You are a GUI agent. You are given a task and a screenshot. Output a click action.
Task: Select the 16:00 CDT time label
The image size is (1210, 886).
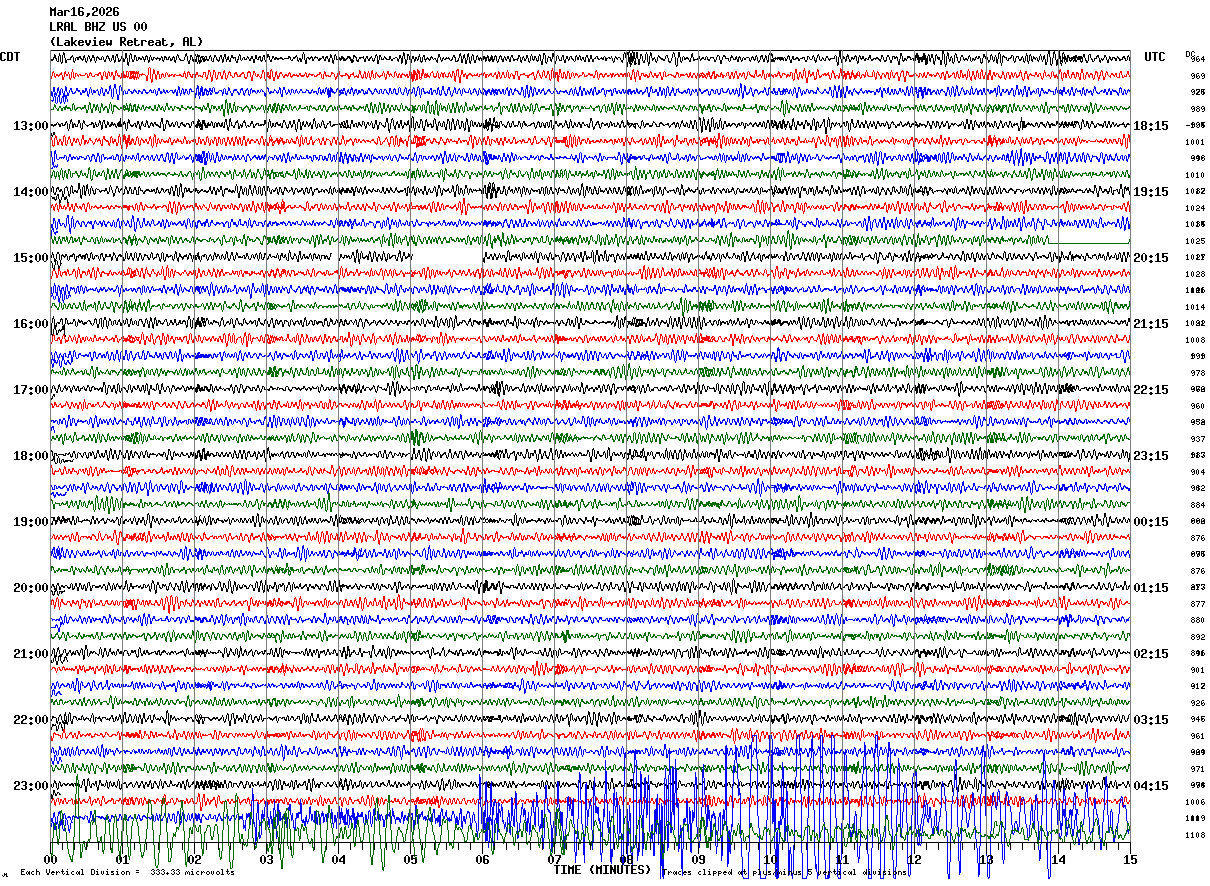coord(31,324)
